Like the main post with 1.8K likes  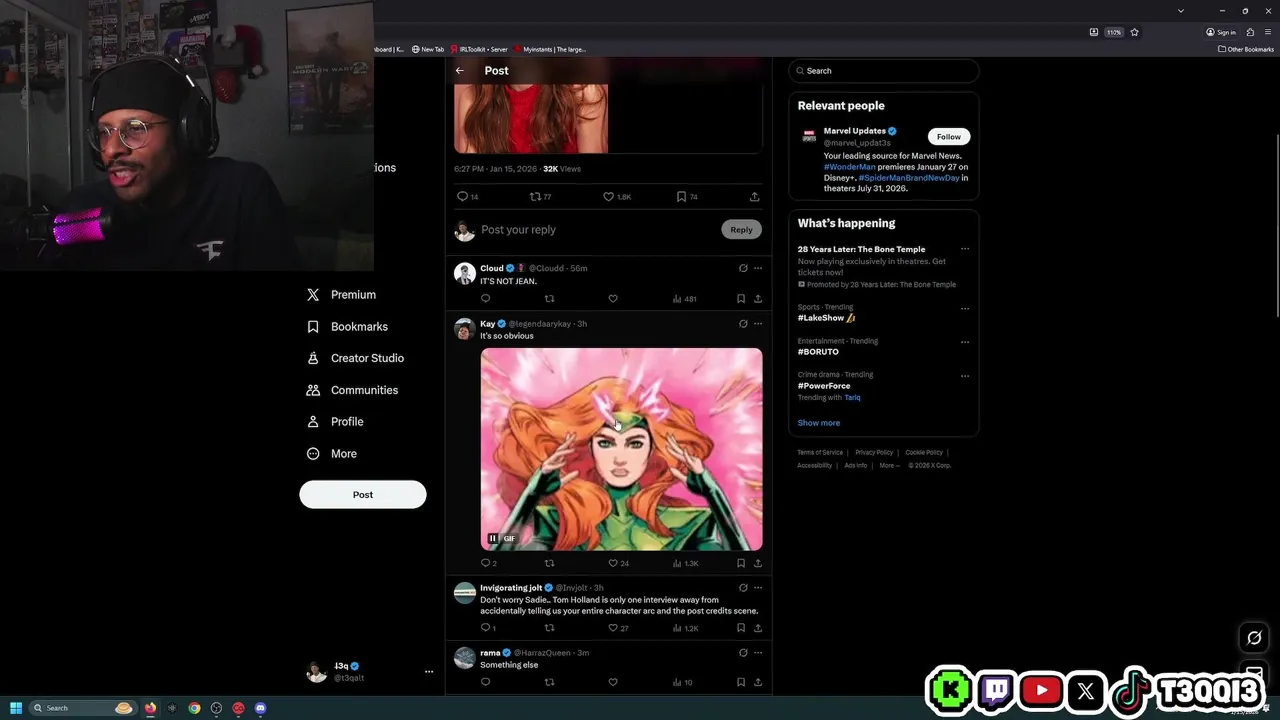tap(617, 197)
